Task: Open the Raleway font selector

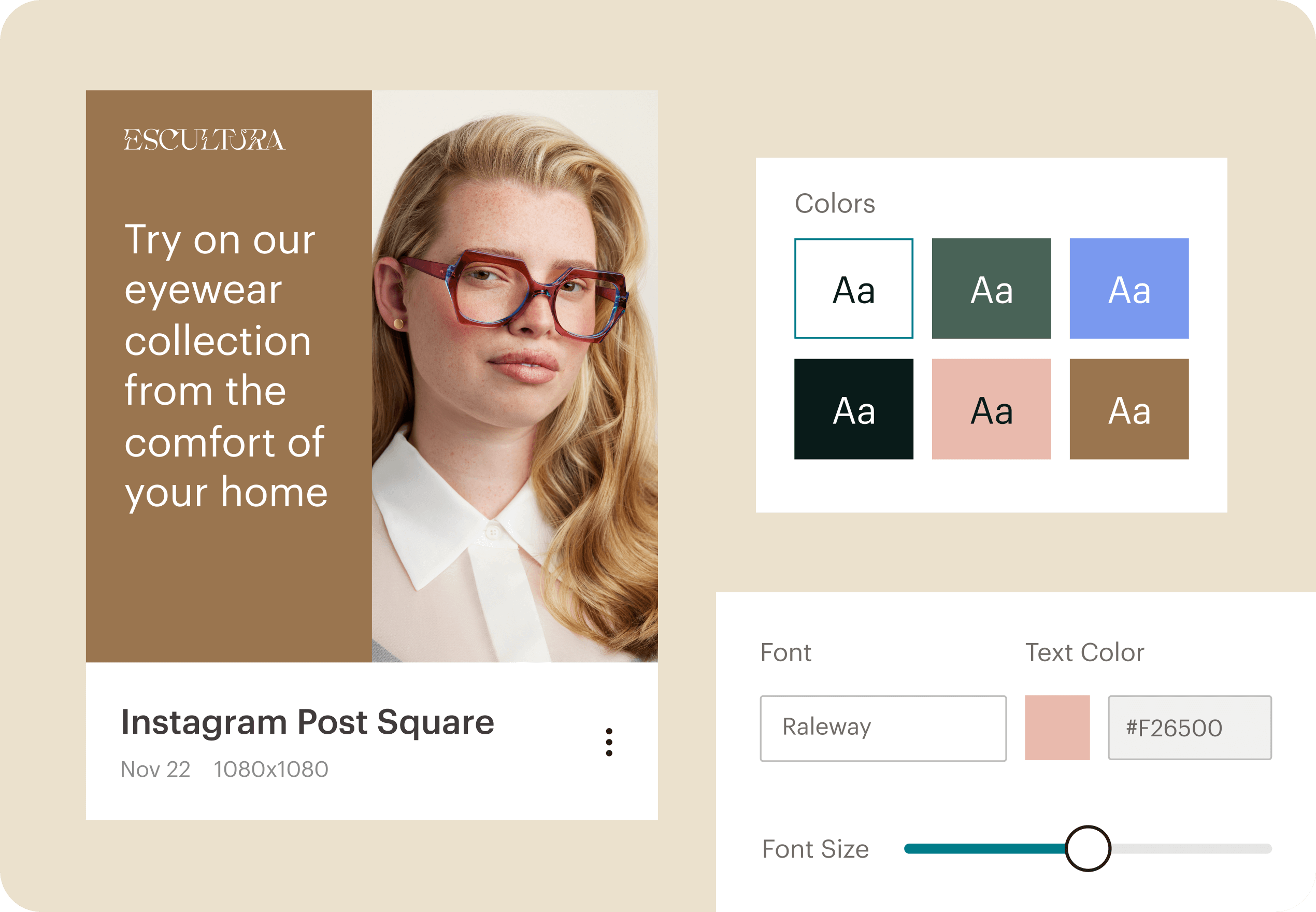Action: (x=882, y=728)
